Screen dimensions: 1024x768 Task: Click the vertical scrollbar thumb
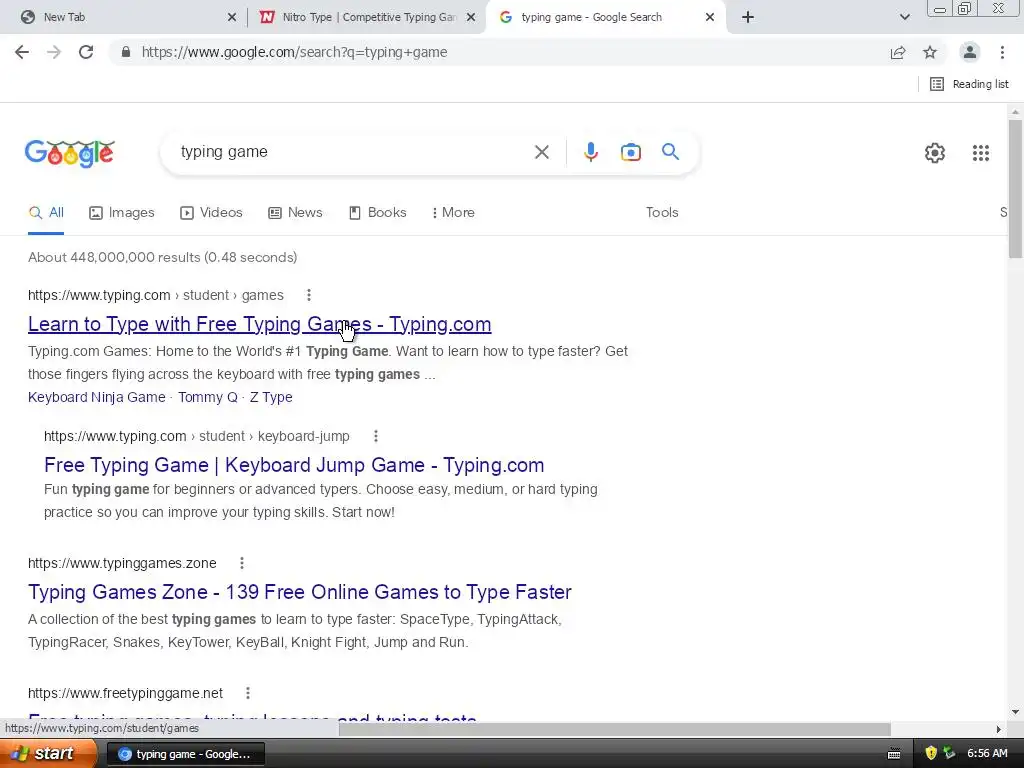point(1015,189)
